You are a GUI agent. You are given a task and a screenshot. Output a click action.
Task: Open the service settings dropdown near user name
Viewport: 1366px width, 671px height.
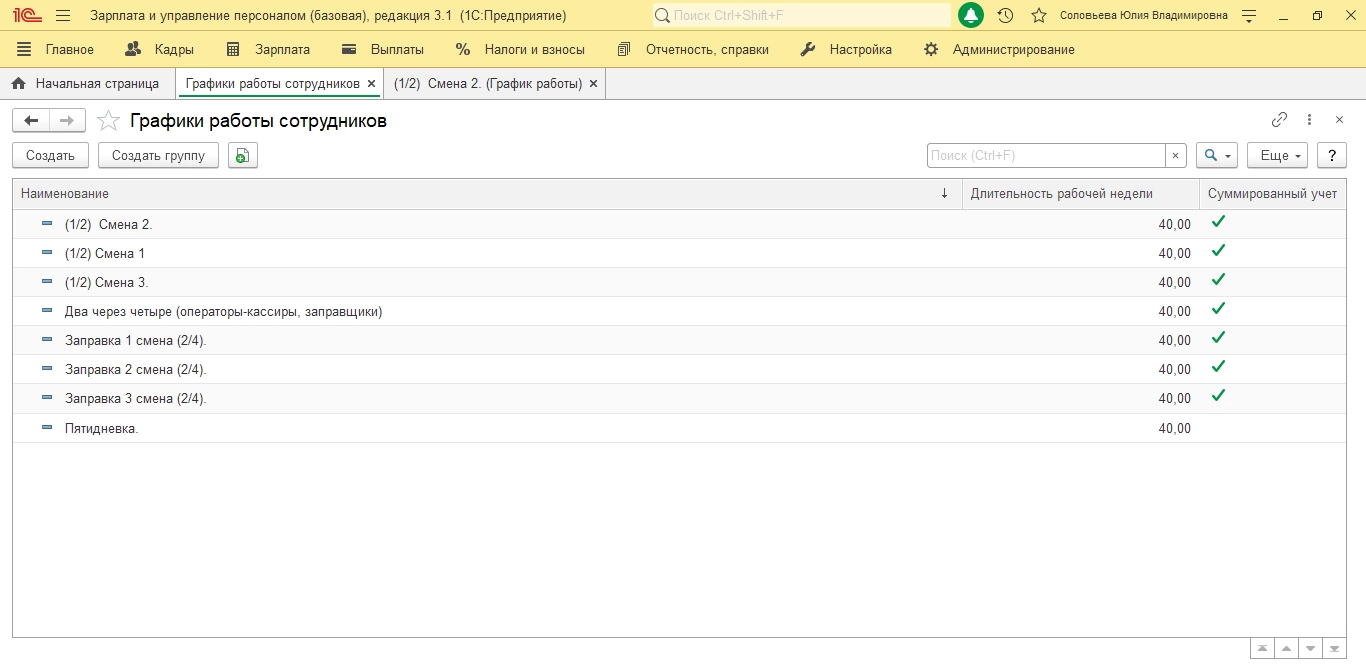click(x=1248, y=16)
